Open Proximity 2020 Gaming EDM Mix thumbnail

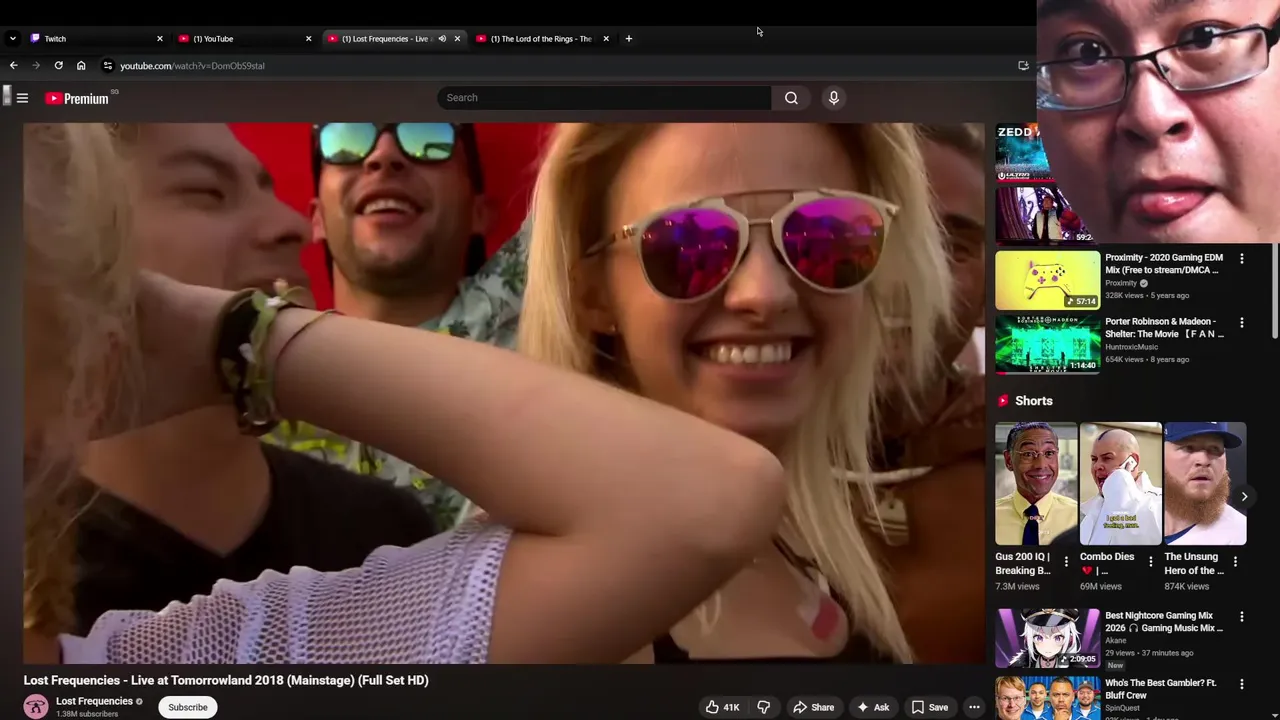pos(1047,280)
